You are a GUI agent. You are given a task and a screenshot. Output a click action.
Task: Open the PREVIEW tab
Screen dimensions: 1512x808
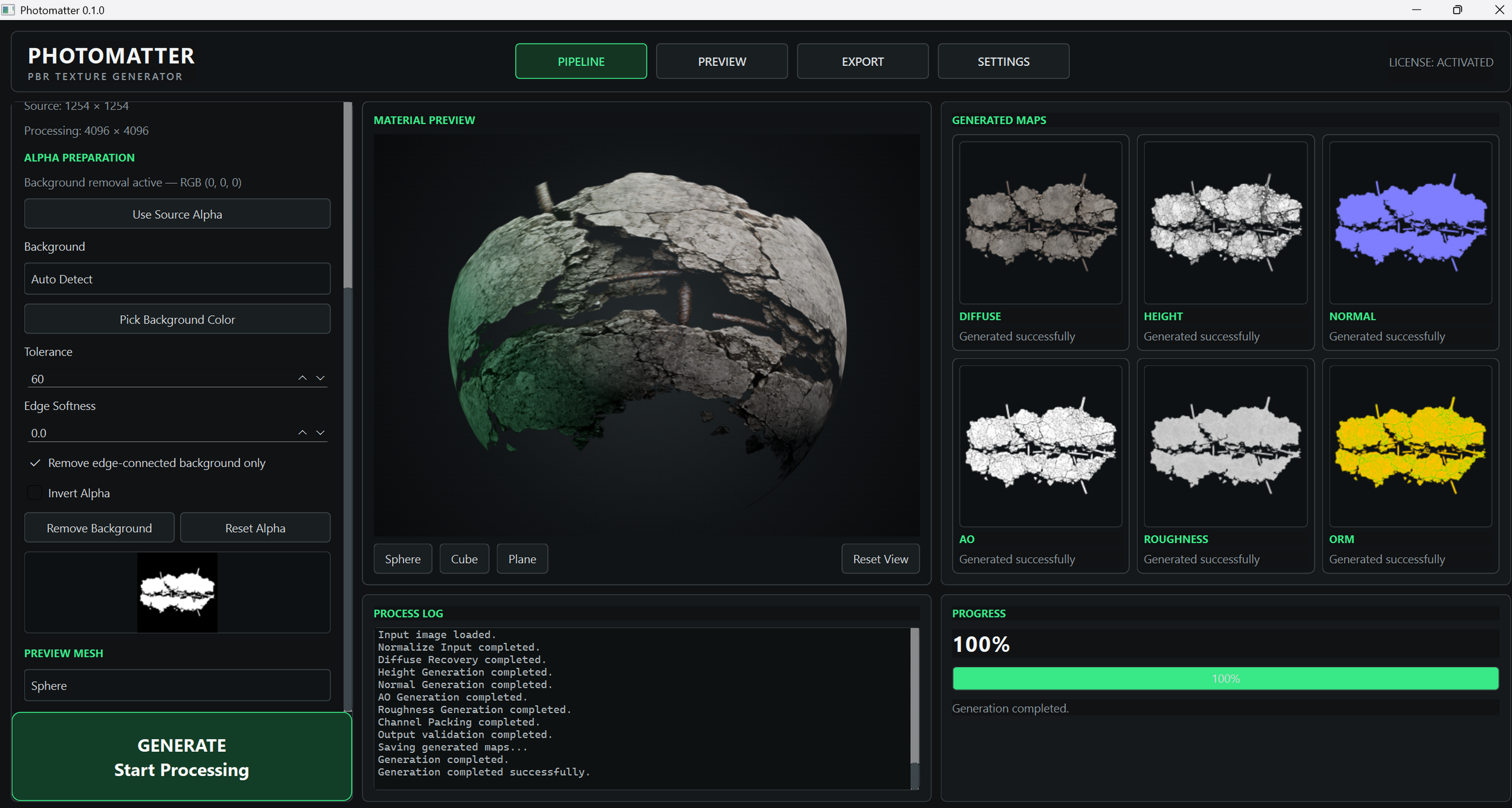pyautogui.click(x=722, y=61)
